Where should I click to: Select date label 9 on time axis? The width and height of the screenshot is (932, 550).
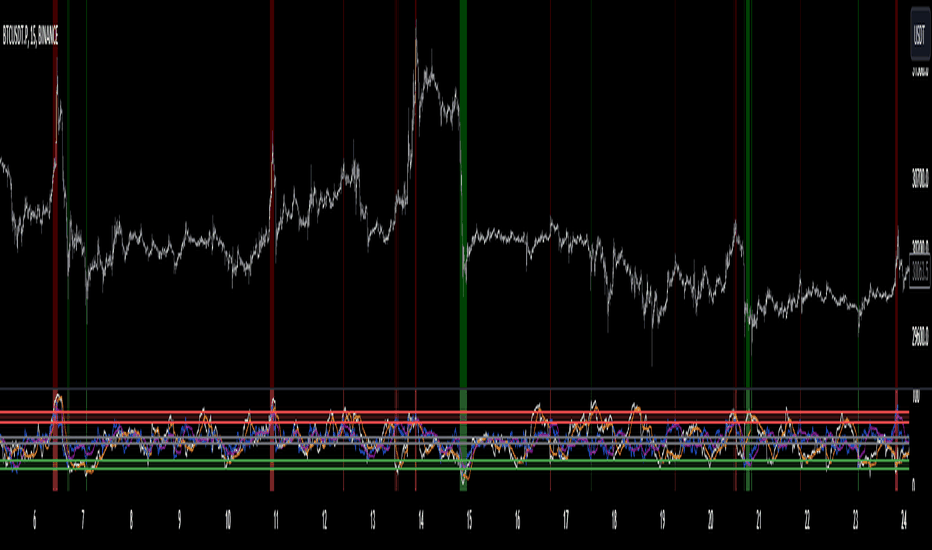180,520
